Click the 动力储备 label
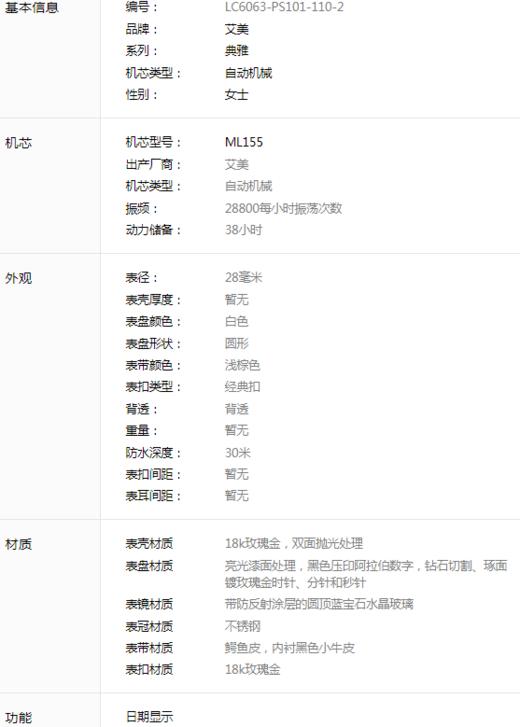The image size is (520, 727). pyautogui.click(x=153, y=230)
